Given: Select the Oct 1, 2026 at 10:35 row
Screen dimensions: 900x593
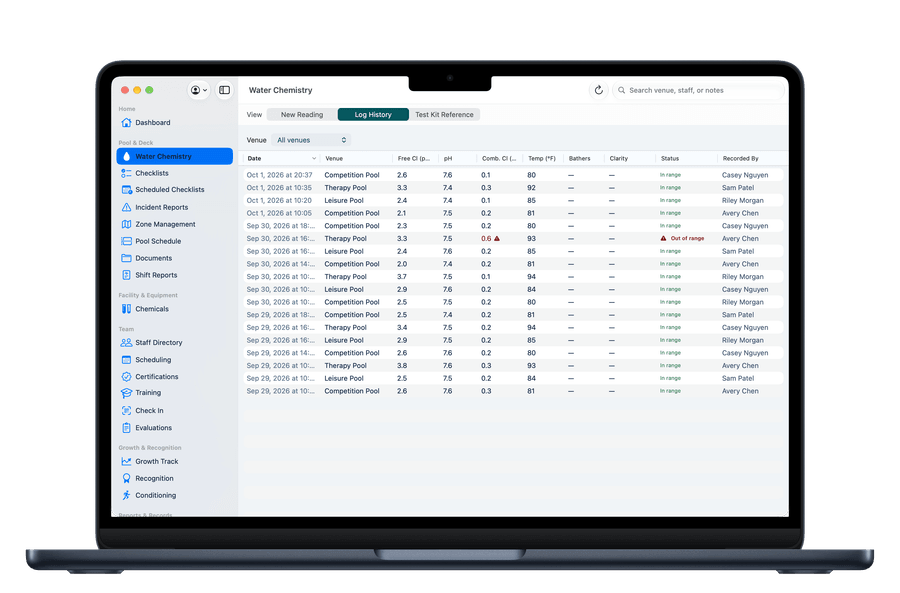Looking at the screenshot, I should (513, 188).
